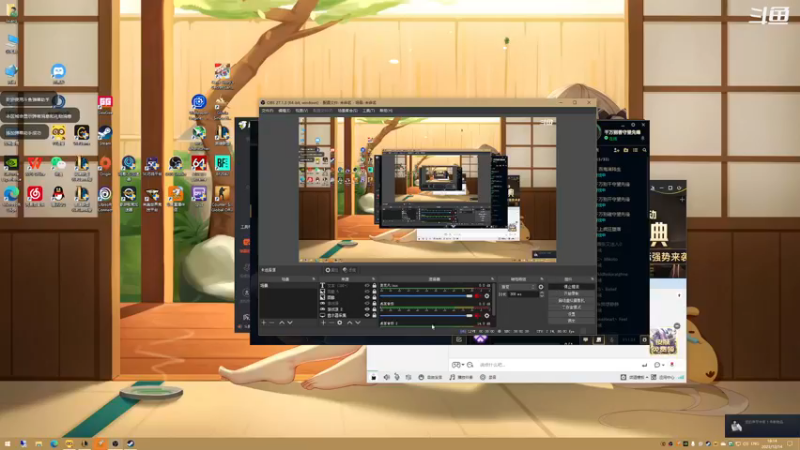Move selected source down in OBS

pyautogui.click(x=358, y=323)
